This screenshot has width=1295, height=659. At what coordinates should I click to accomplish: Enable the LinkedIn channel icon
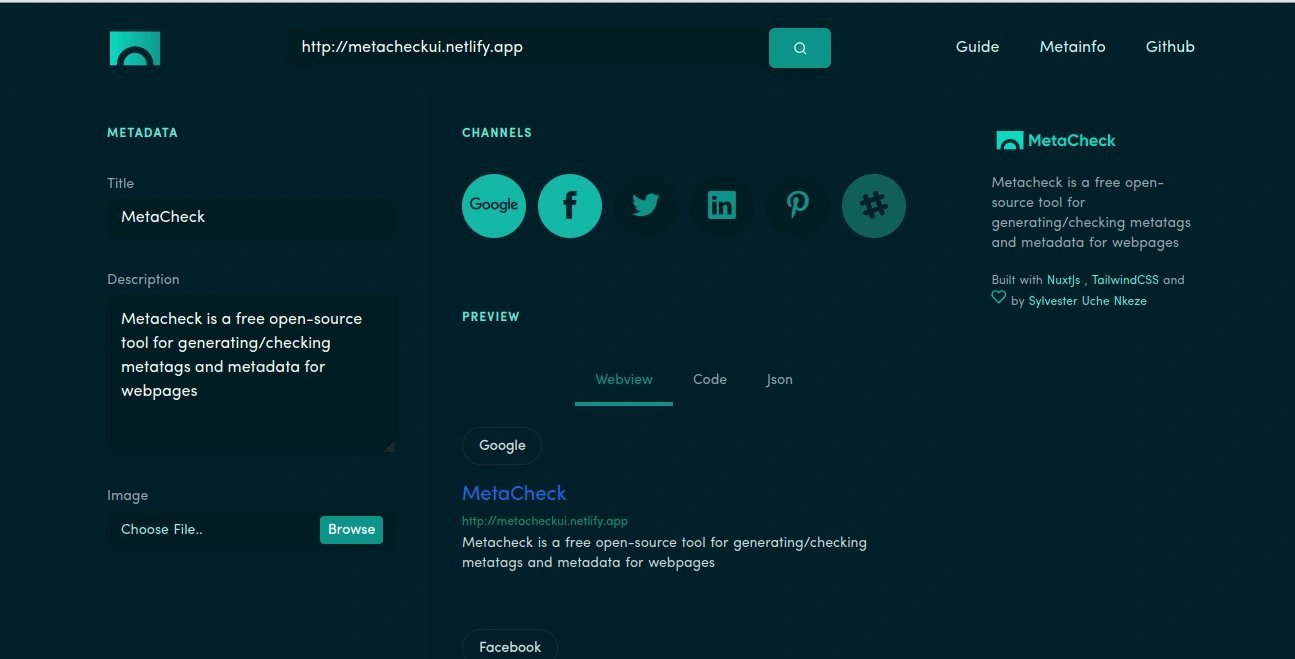722,206
